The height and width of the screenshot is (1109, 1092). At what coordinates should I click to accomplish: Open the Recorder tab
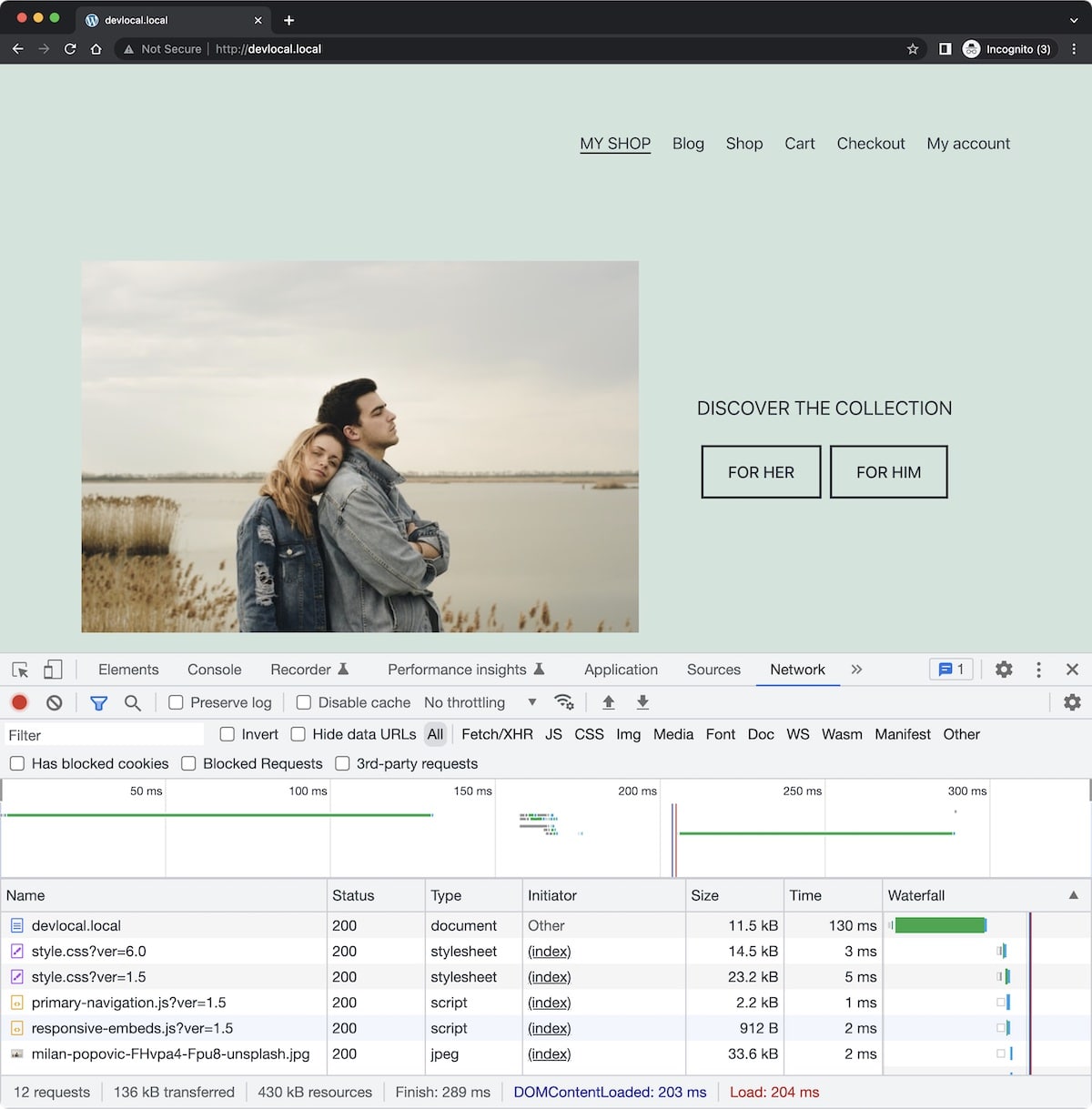(309, 670)
